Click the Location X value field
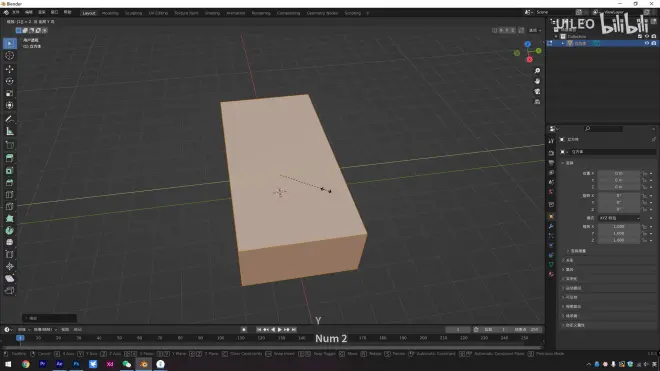660x371 pixels. (x=619, y=173)
